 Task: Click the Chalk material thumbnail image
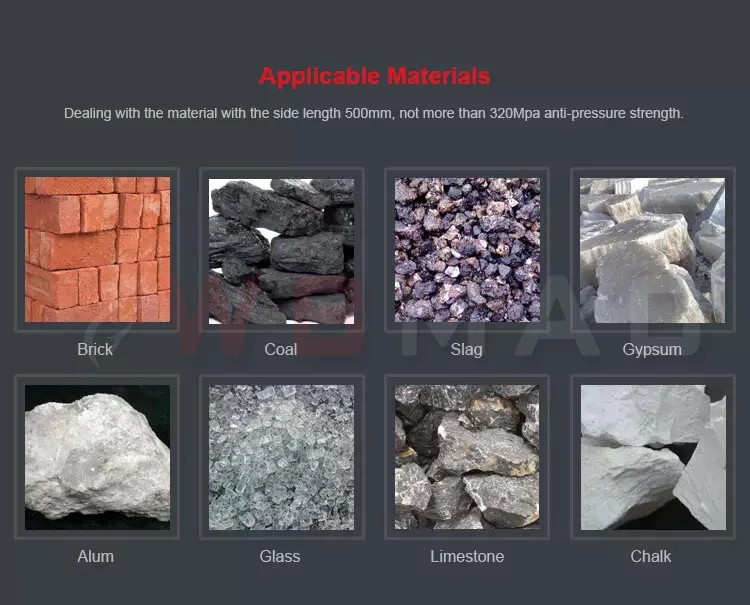(653, 457)
